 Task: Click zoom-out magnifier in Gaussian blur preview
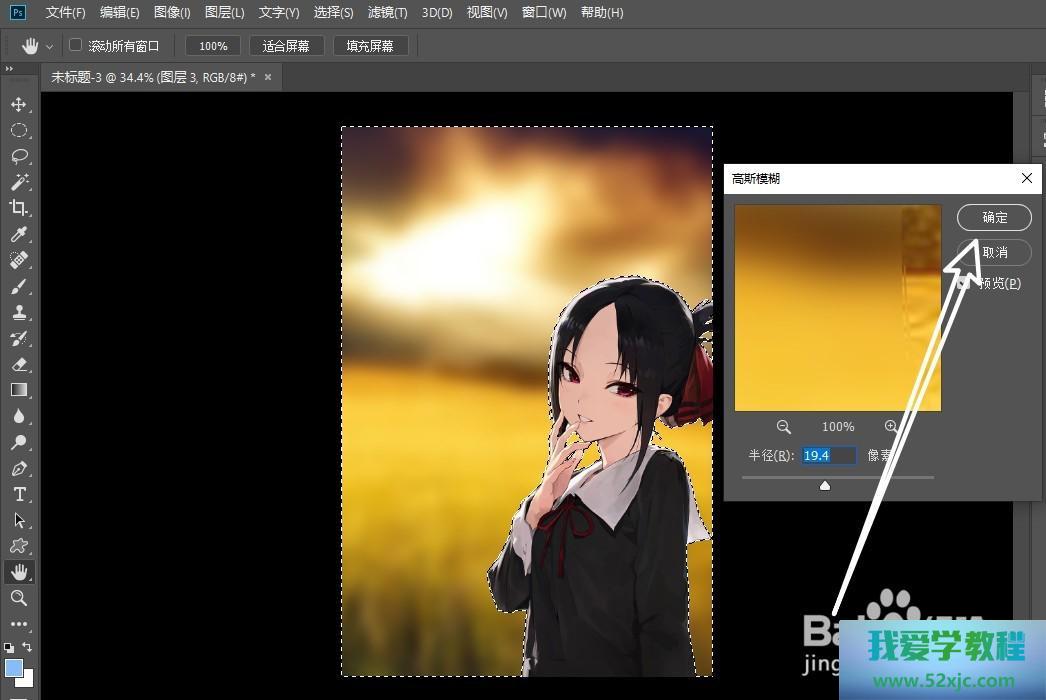784,427
